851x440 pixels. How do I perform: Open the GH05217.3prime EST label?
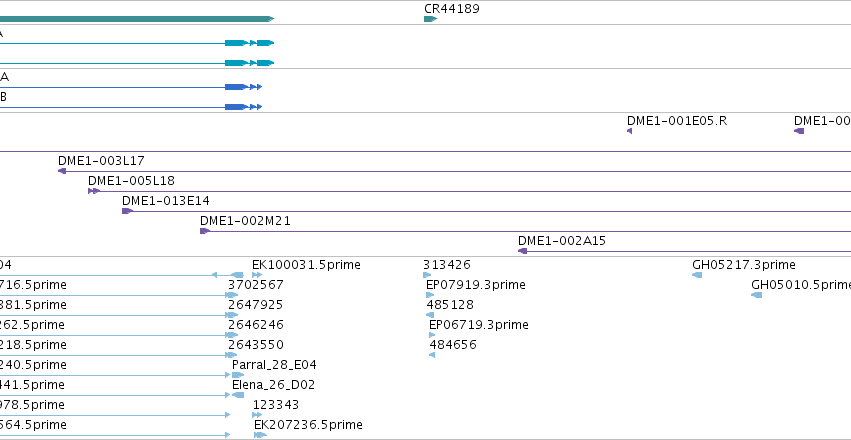[x=744, y=265]
